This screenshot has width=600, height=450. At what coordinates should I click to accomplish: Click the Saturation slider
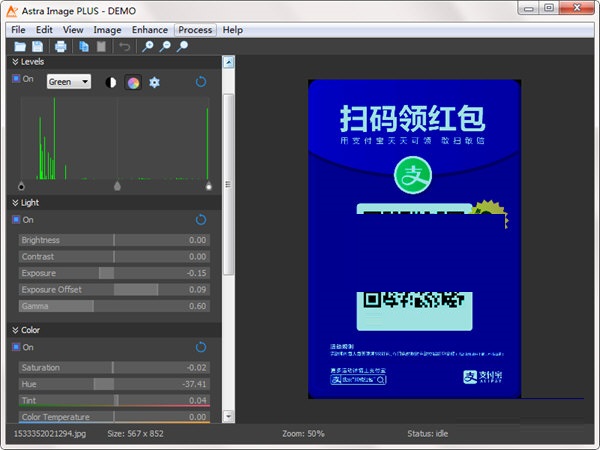point(114,367)
